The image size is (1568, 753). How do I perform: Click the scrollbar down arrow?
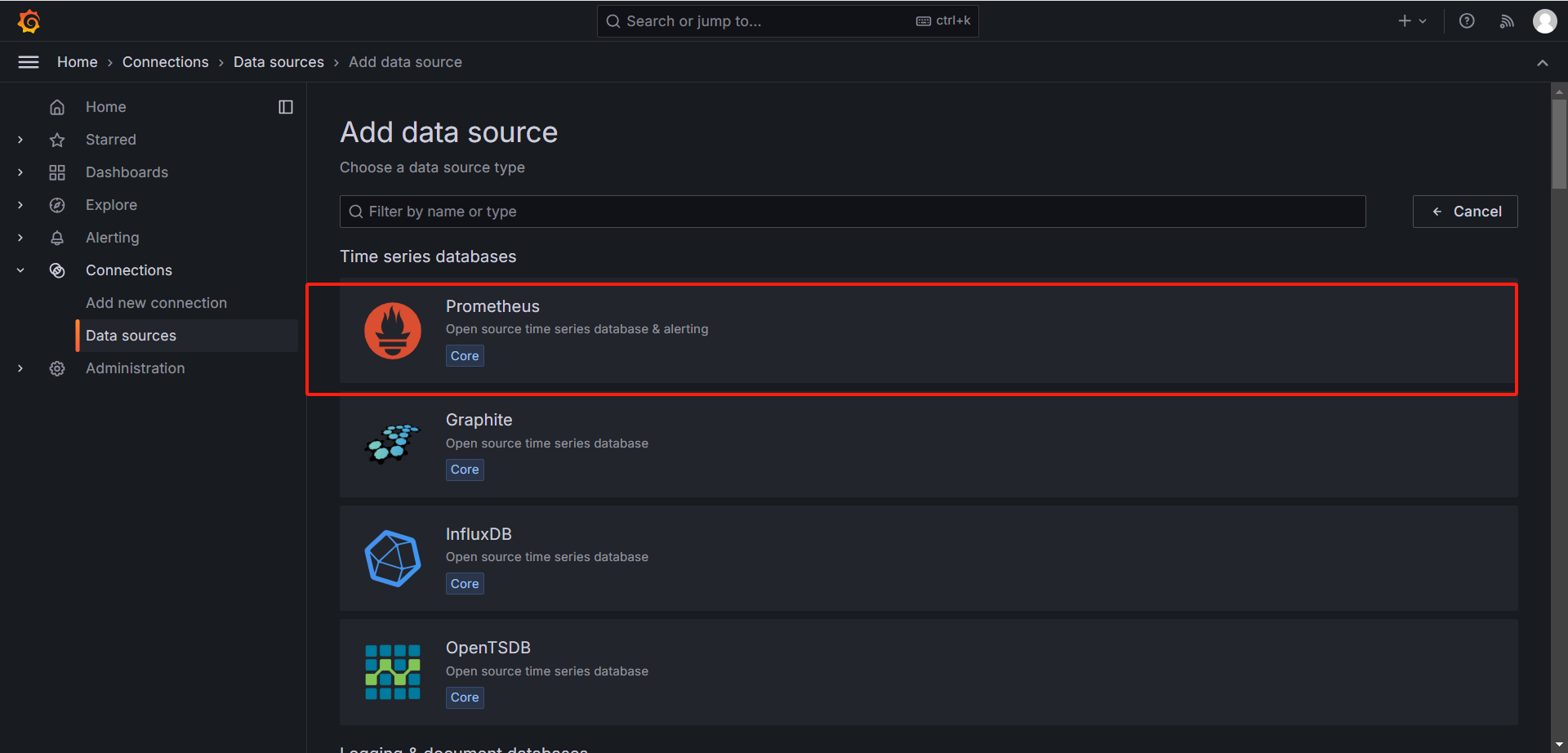point(1559,745)
